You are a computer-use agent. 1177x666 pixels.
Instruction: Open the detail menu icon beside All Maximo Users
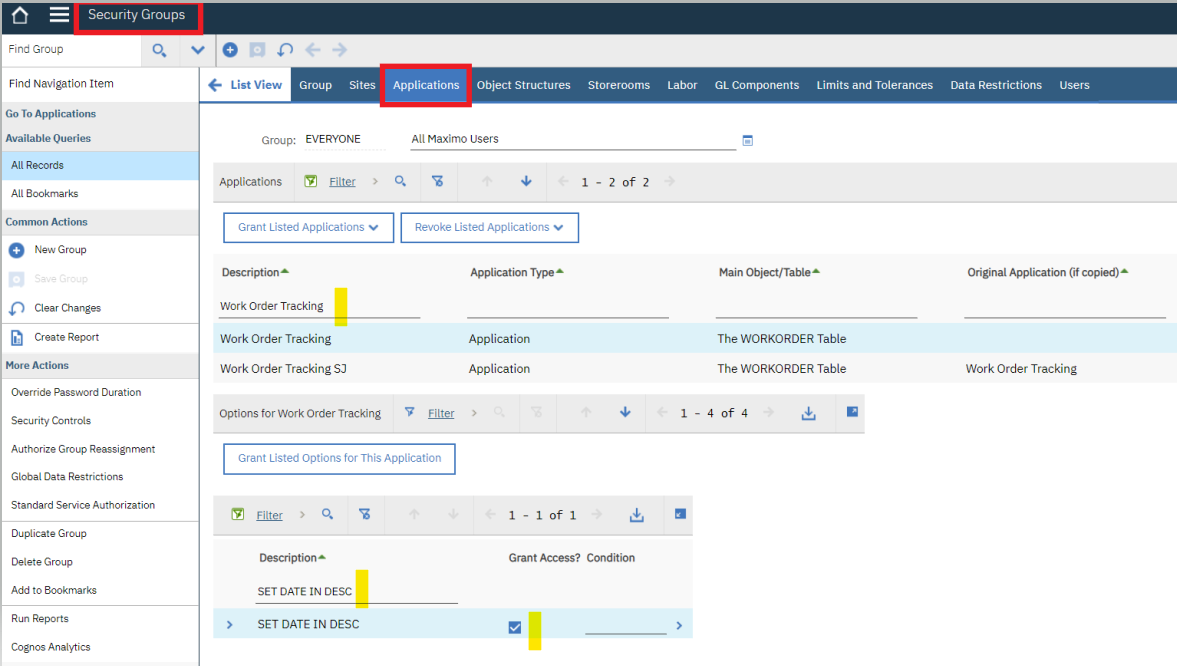tap(747, 140)
